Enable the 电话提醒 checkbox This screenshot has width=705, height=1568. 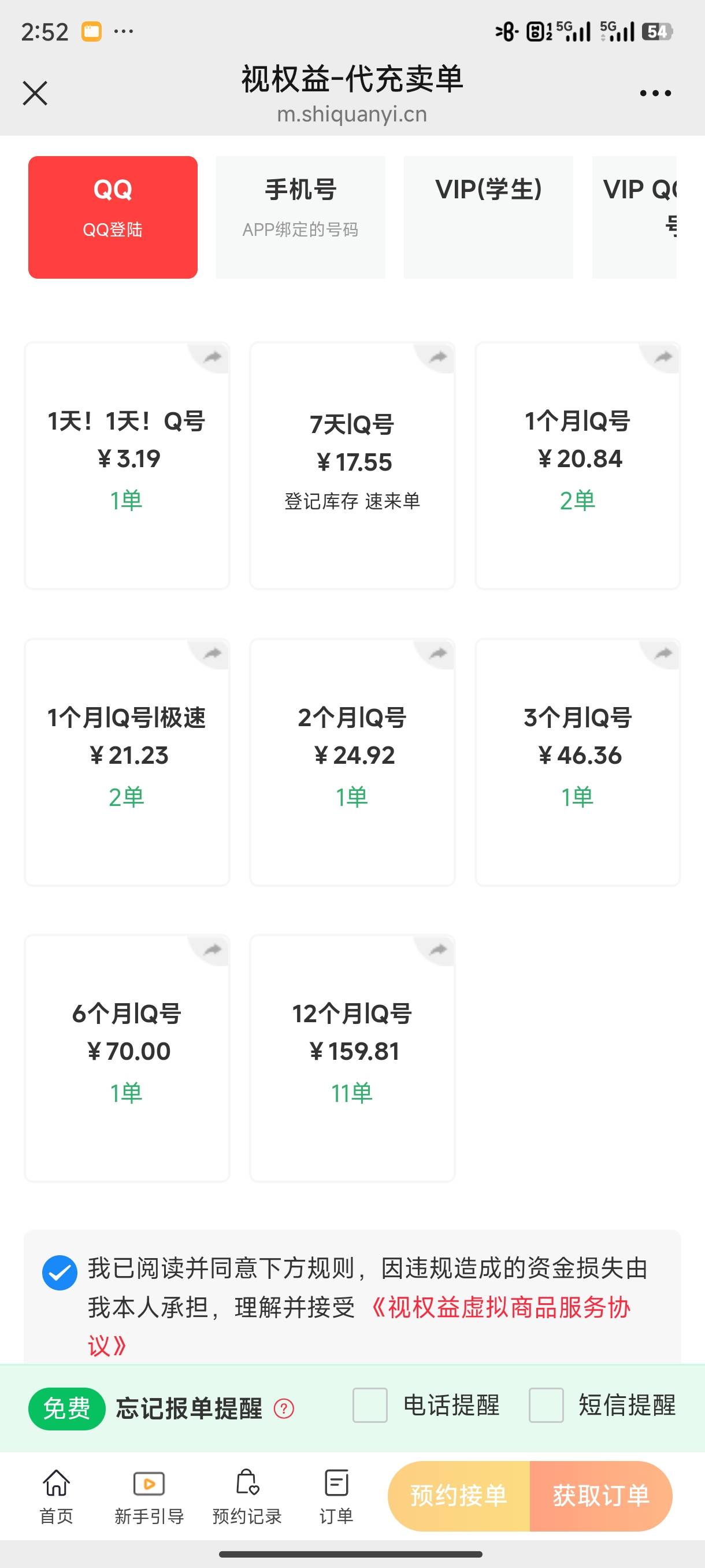[370, 1406]
